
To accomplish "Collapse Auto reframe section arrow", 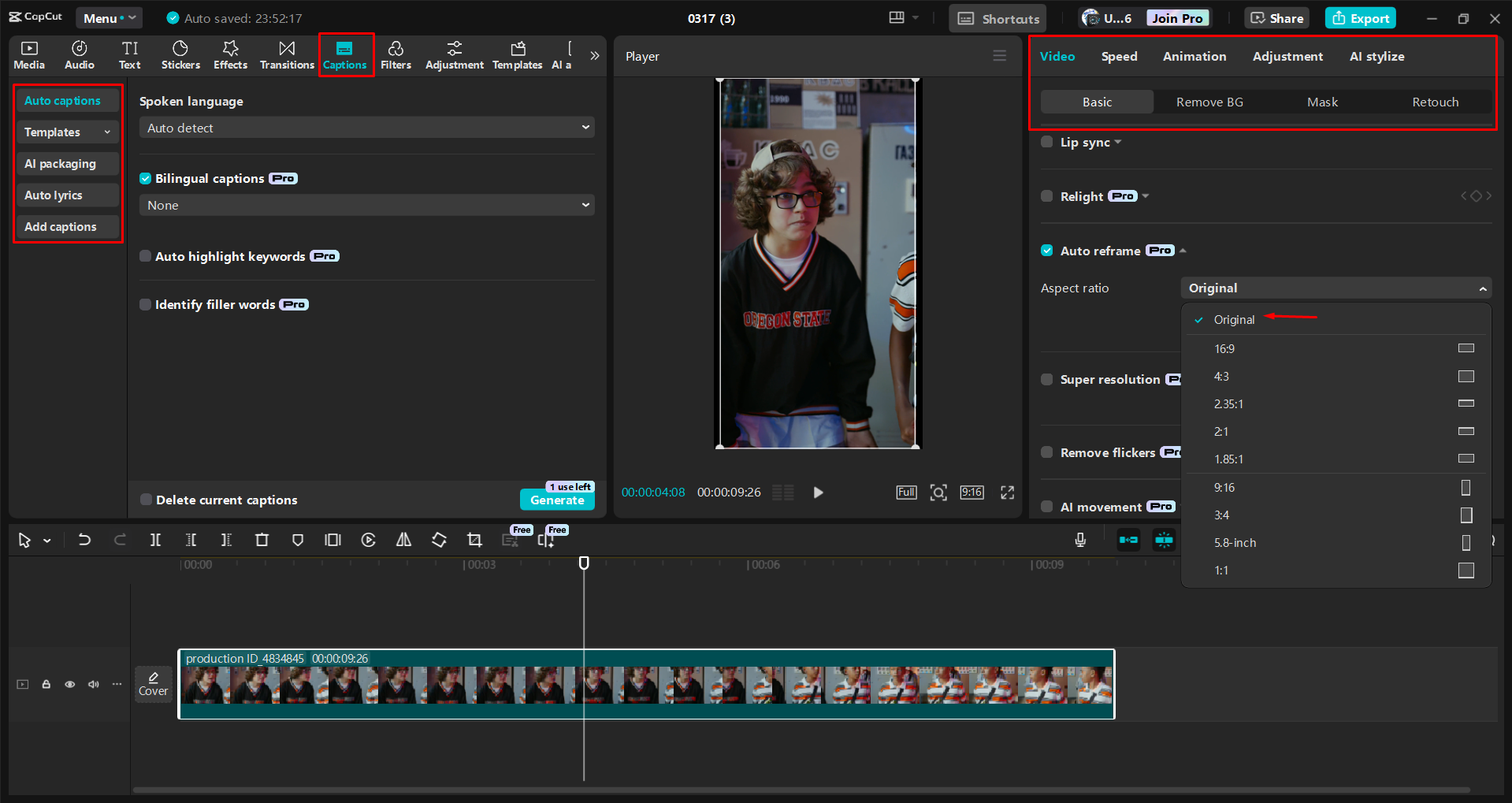I will pos(1183,251).
